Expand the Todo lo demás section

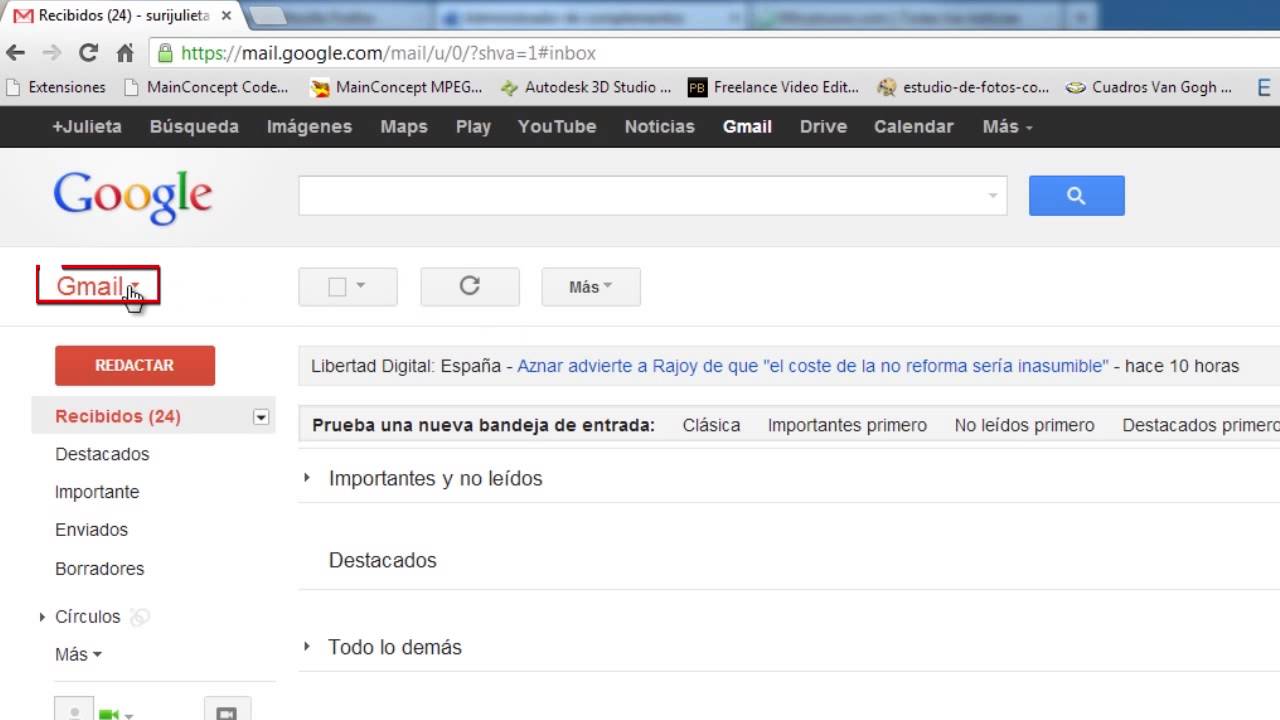[x=305, y=647]
